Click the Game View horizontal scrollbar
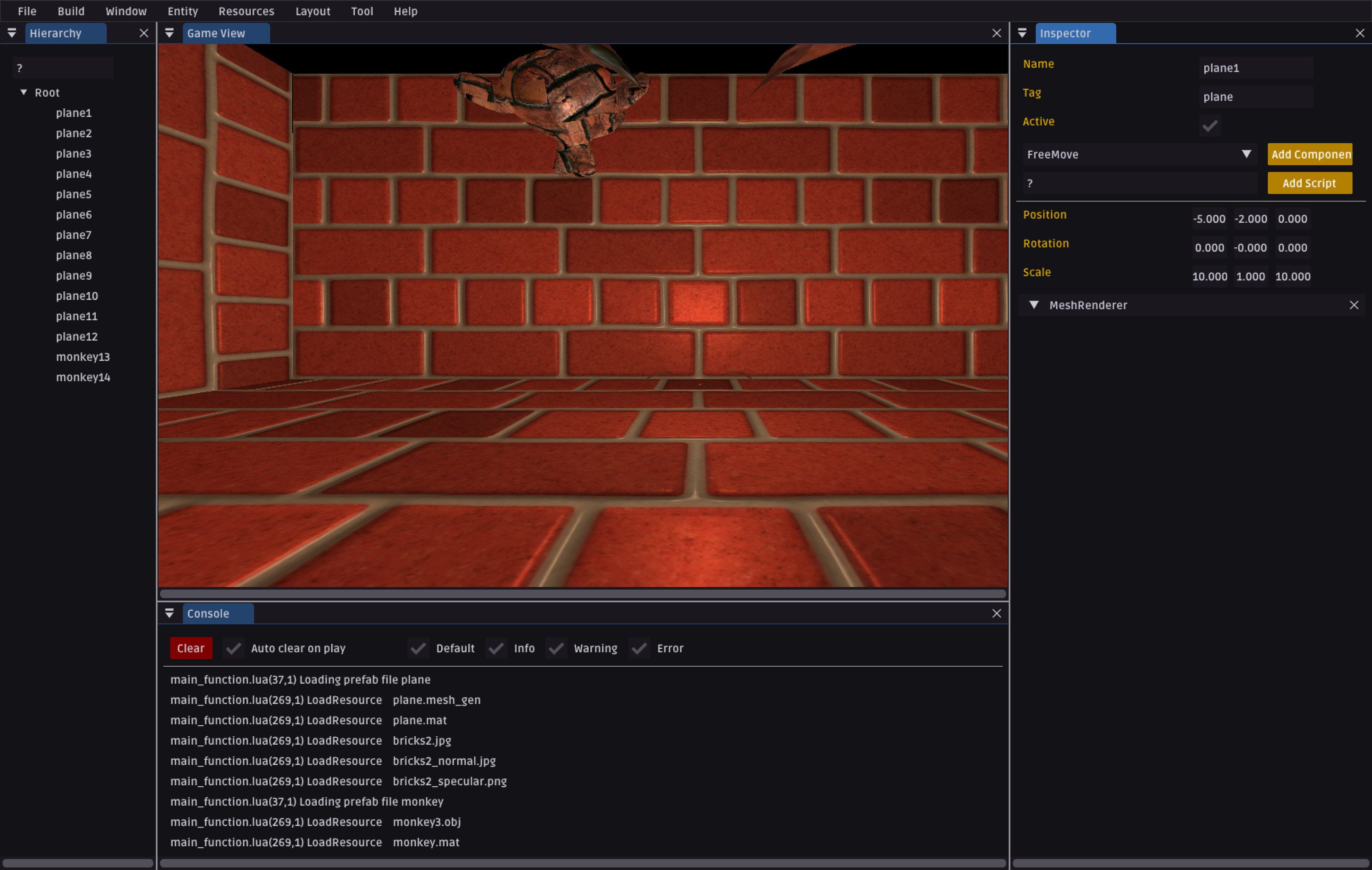This screenshot has height=870, width=1372. [x=582, y=594]
